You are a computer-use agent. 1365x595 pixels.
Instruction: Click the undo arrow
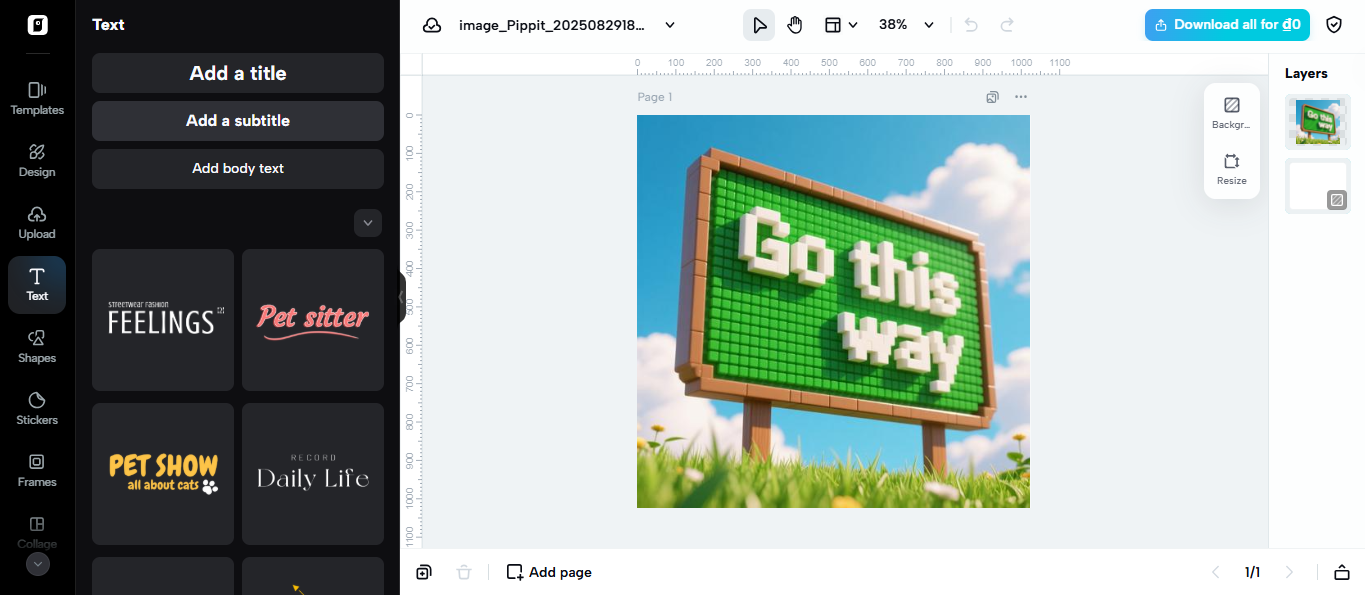click(x=971, y=25)
